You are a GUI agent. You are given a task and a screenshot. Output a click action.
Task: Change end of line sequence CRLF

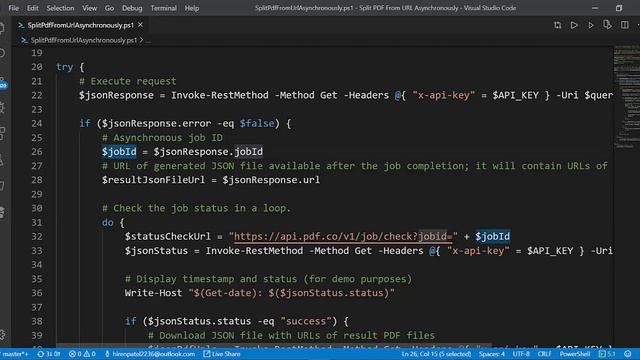pyautogui.click(x=544, y=354)
